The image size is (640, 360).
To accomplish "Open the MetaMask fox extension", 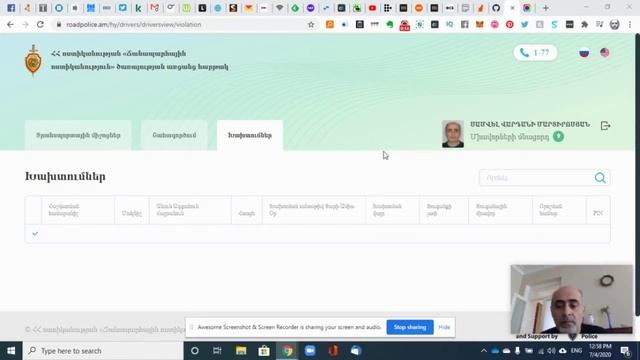I will [480, 24].
